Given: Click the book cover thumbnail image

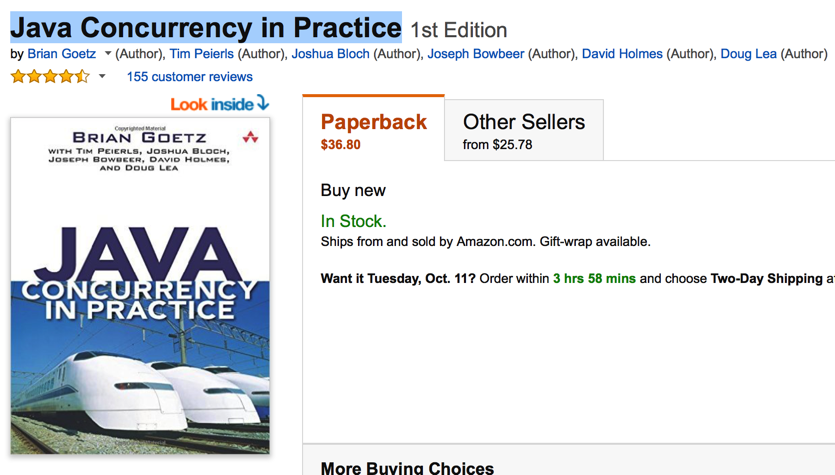Looking at the screenshot, I should click(140, 286).
